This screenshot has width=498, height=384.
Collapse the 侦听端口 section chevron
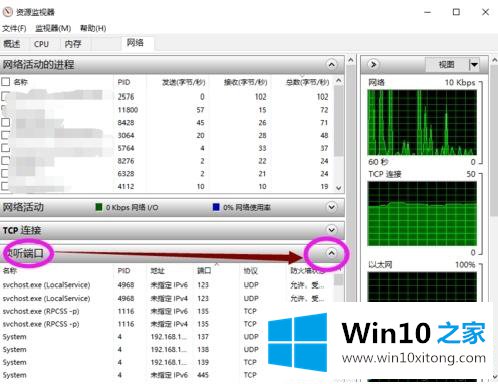click(x=331, y=253)
